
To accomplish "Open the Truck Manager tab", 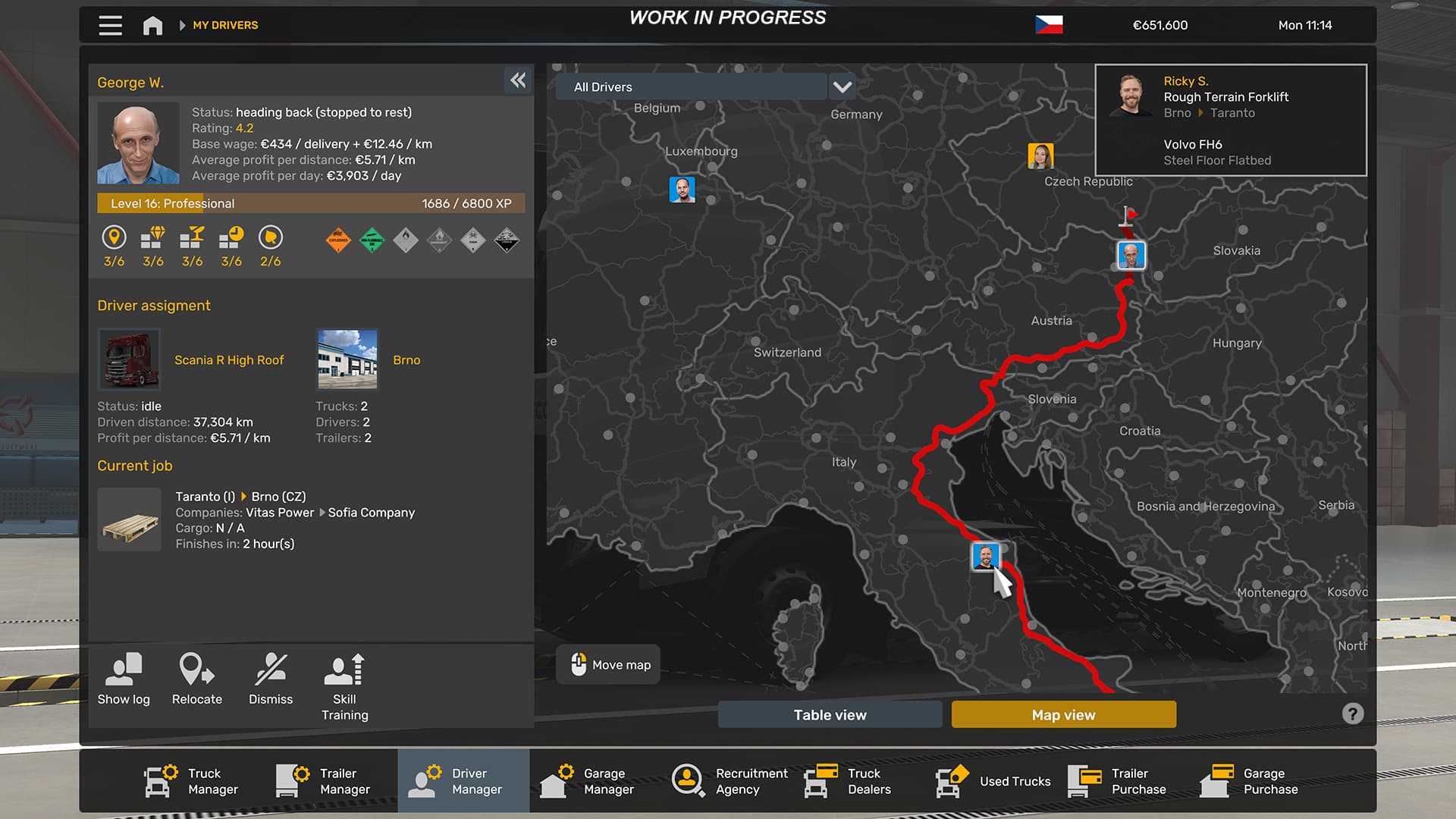I will click(192, 781).
